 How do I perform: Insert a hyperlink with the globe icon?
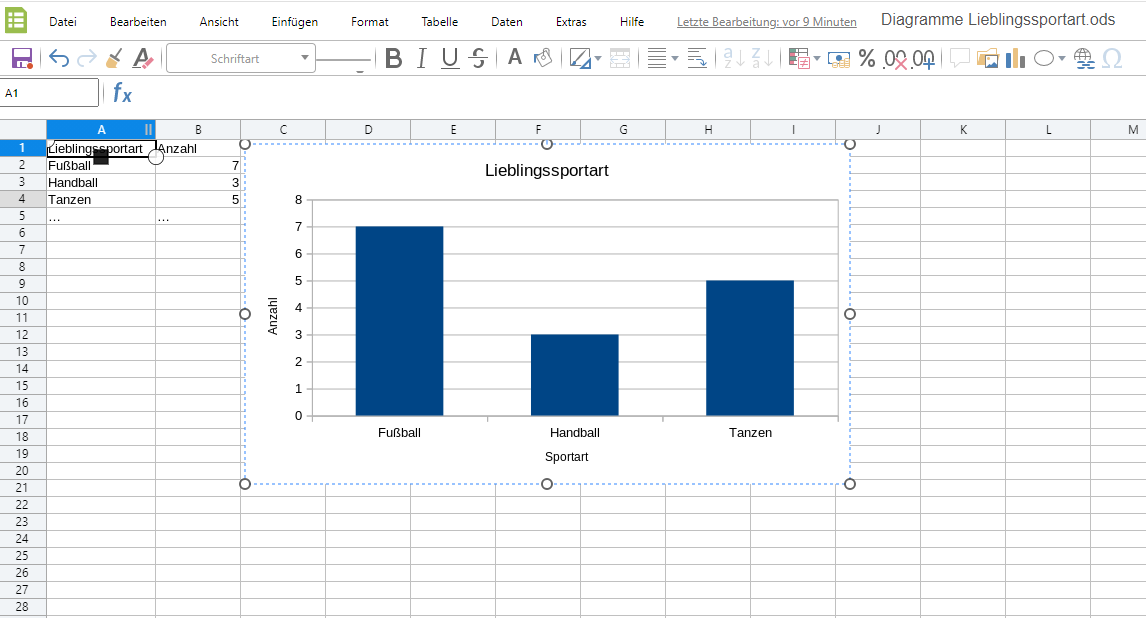tap(1084, 58)
